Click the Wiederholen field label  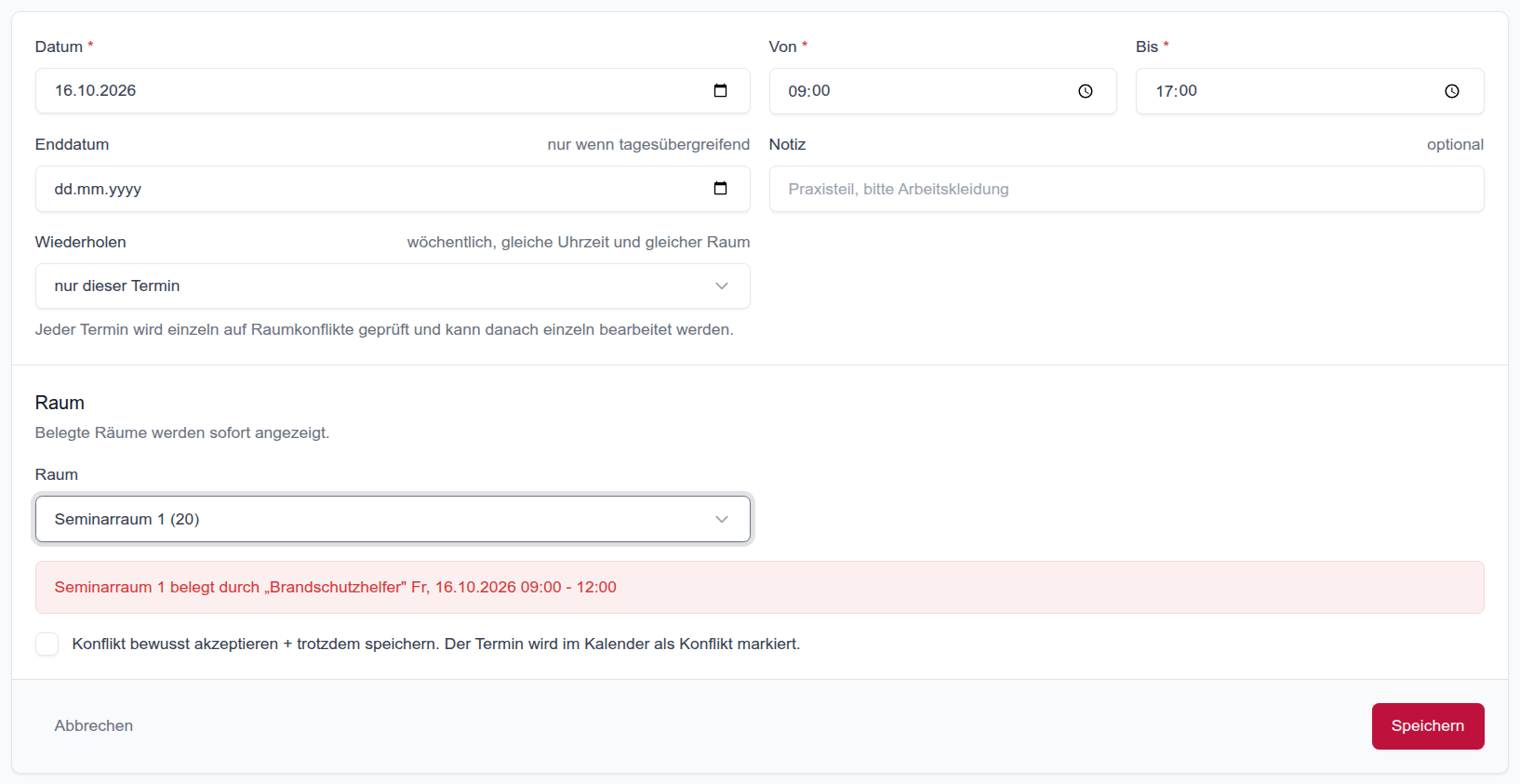[x=81, y=242]
